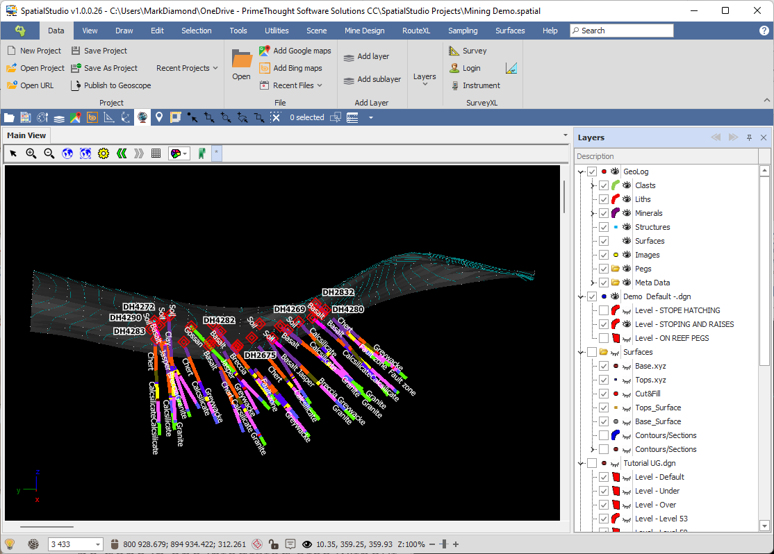Click the folder icon in the blue toolbar
The height and width of the screenshot is (554, 774).
tap(9, 118)
